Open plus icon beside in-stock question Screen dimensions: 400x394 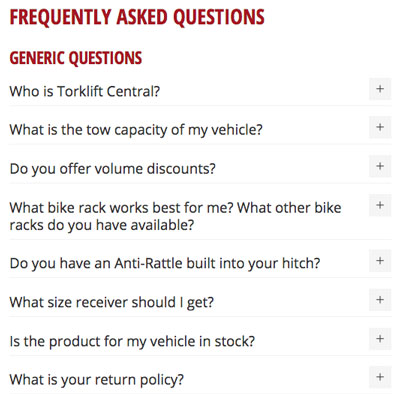coord(380,339)
